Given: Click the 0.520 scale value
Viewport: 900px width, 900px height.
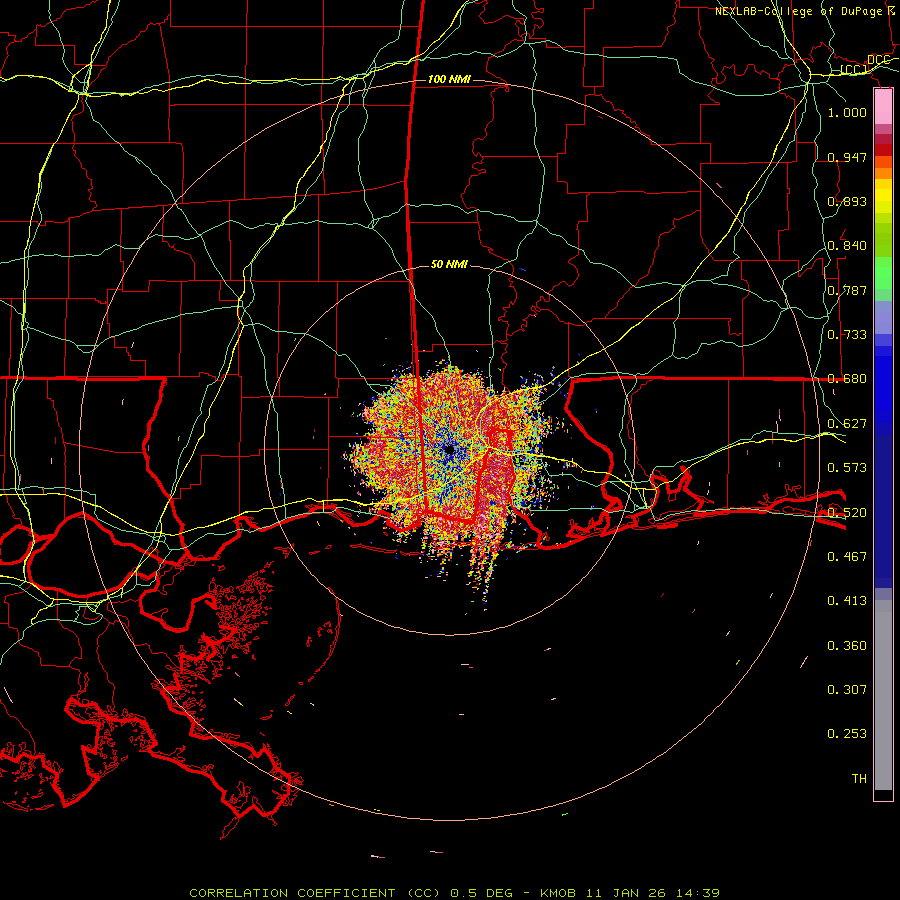Looking at the screenshot, I should click(847, 512).
